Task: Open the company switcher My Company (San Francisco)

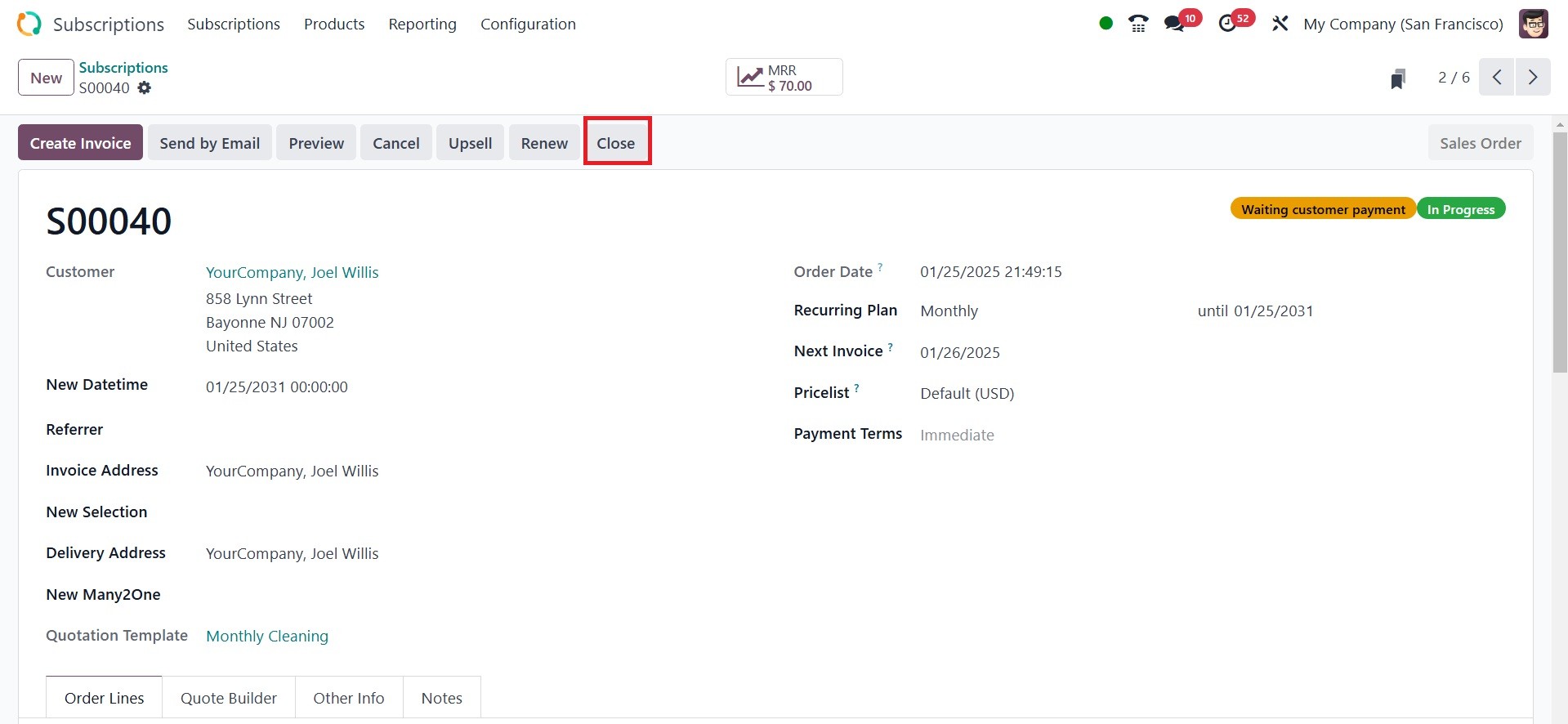Action: pyautogui.click(x=1403, y=24)
